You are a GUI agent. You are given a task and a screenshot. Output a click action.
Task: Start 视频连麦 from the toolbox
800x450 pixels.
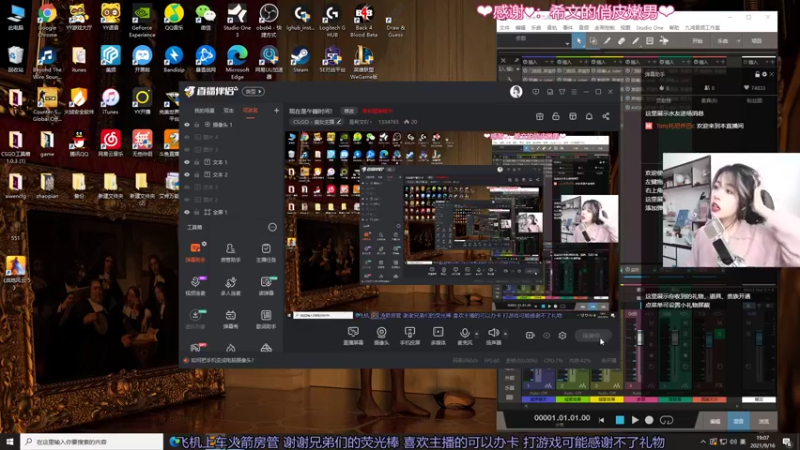click(x=195, y=286)
